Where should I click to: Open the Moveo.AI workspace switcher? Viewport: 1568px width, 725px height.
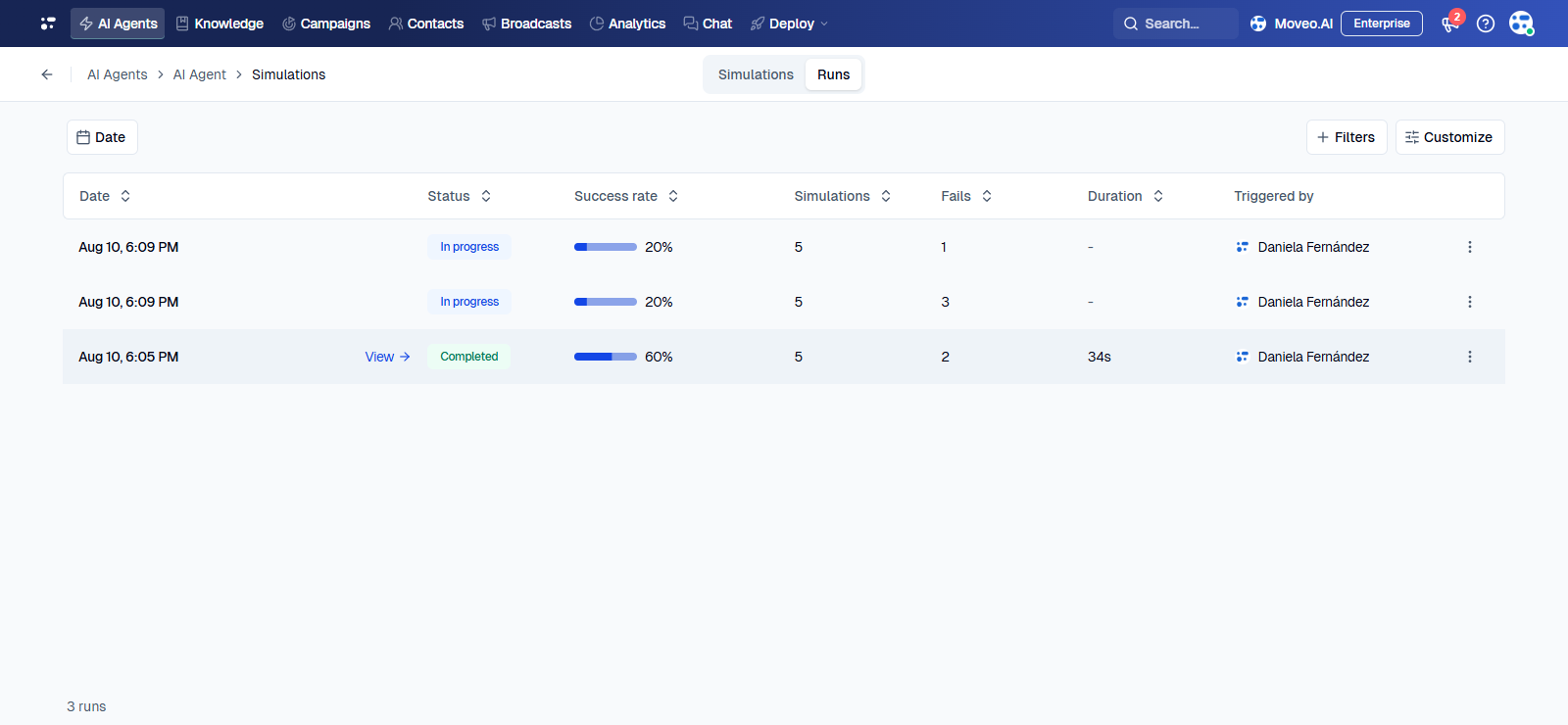(1292, 24)
